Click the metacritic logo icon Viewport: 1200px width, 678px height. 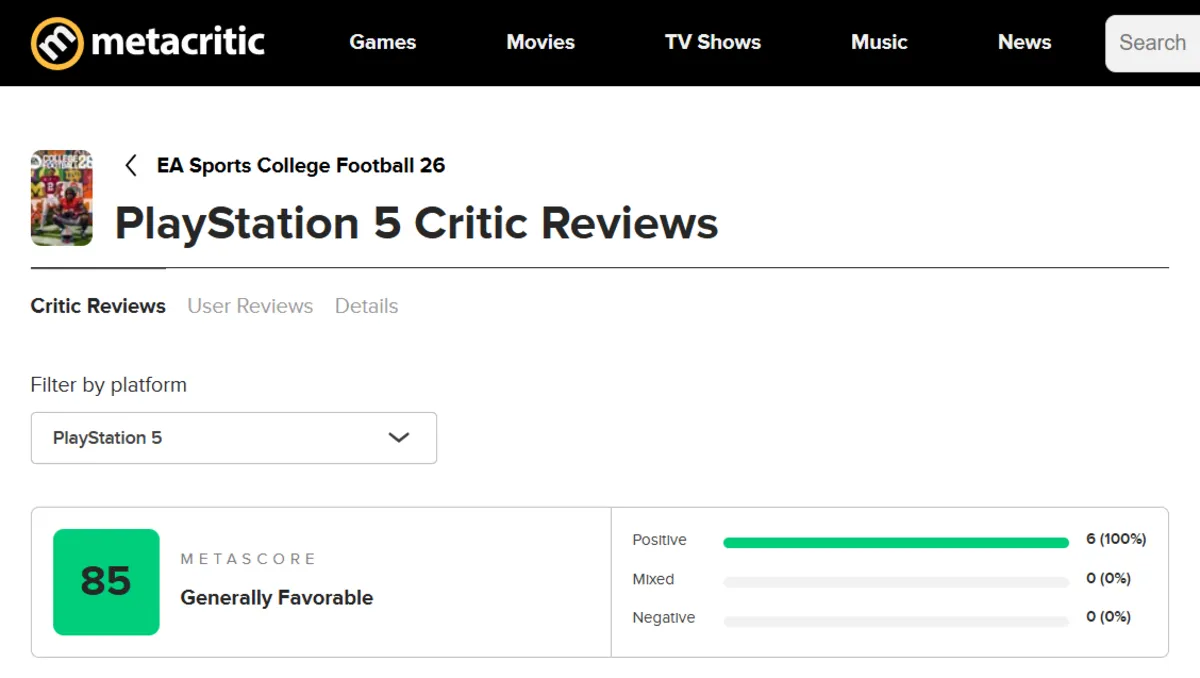point(58,42)
